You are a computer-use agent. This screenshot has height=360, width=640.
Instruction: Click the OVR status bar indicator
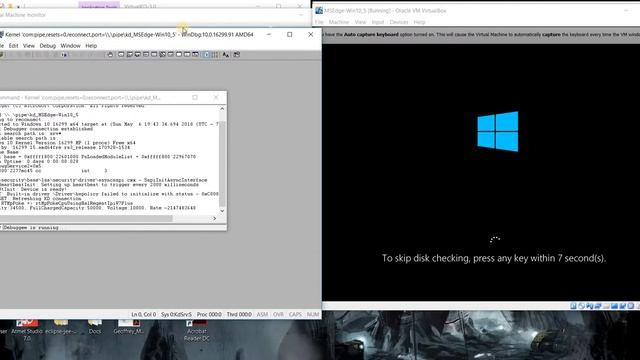(x=279, y=315)
